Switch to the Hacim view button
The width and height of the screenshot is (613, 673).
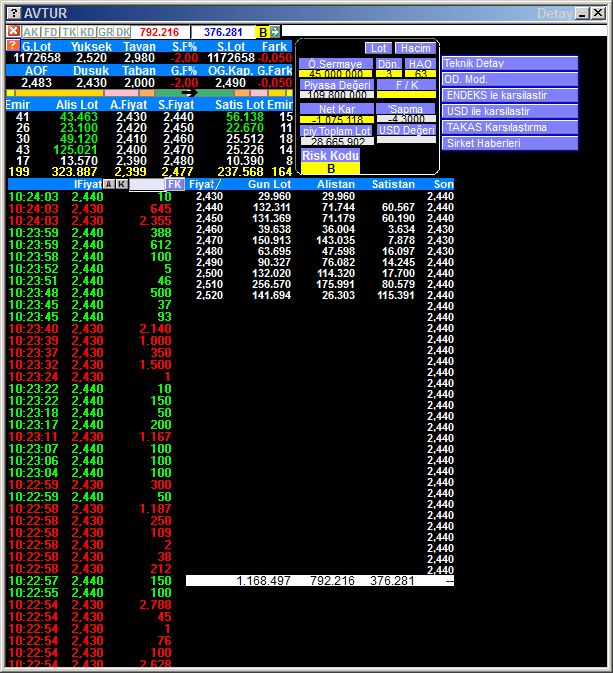click(x=415, y=48)
